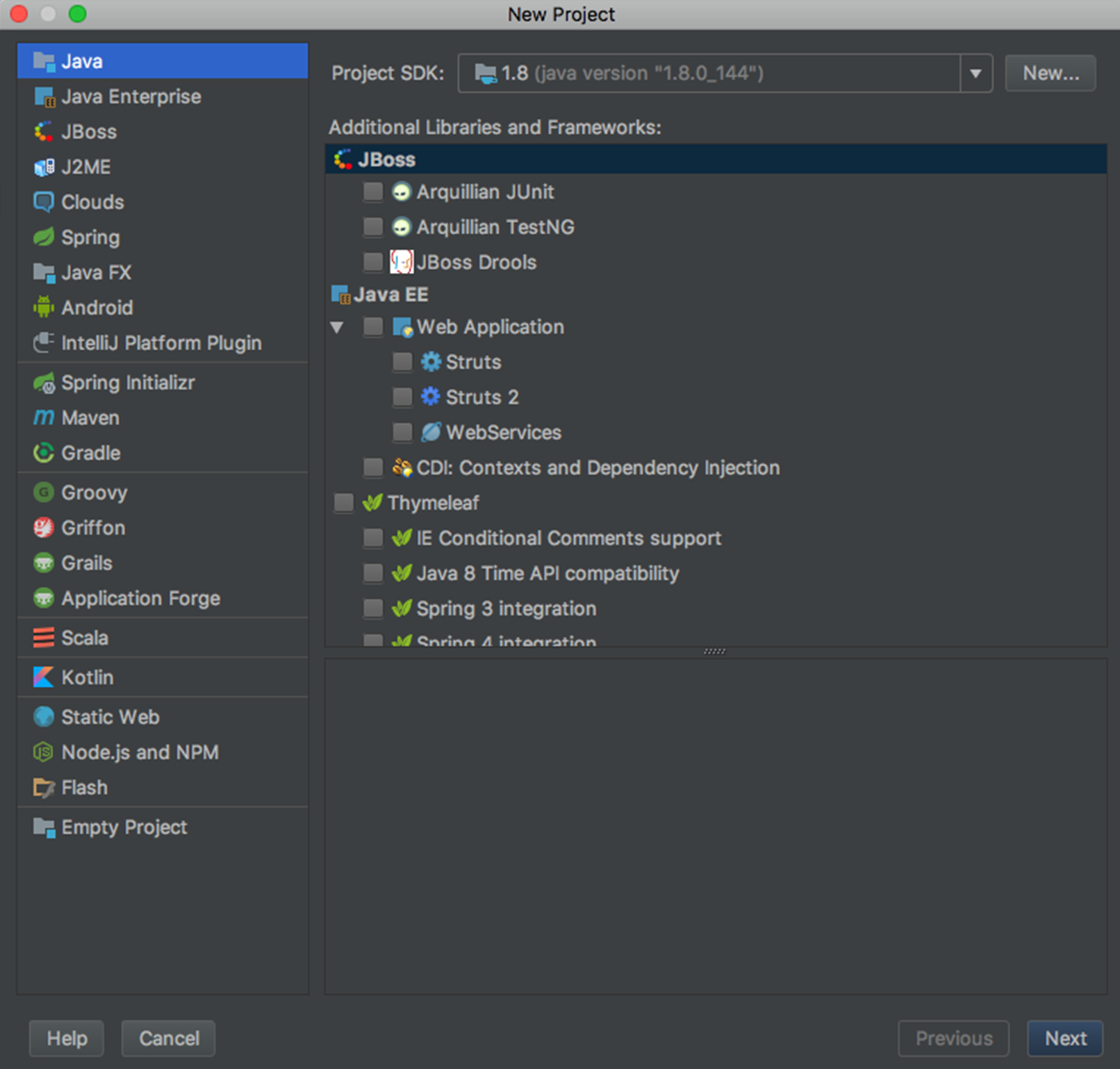
Task: Tick the Struts checkbox
Action: pyautogui.click(x=402, y=362)
